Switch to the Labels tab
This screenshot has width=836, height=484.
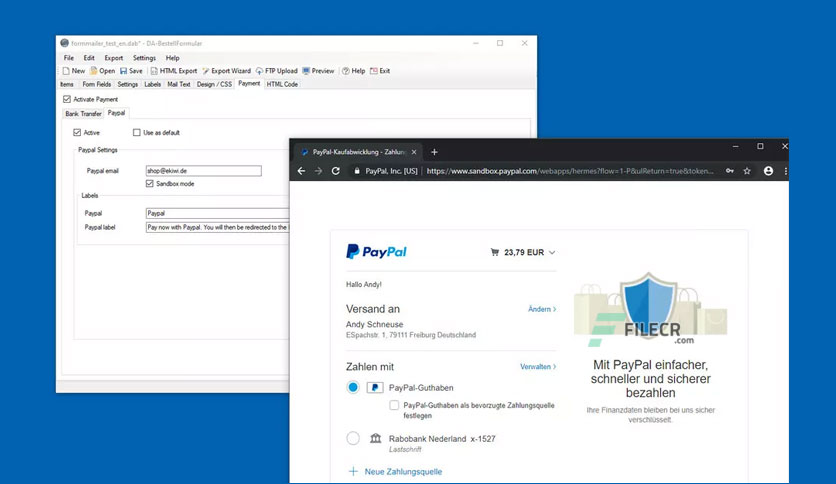152,84
